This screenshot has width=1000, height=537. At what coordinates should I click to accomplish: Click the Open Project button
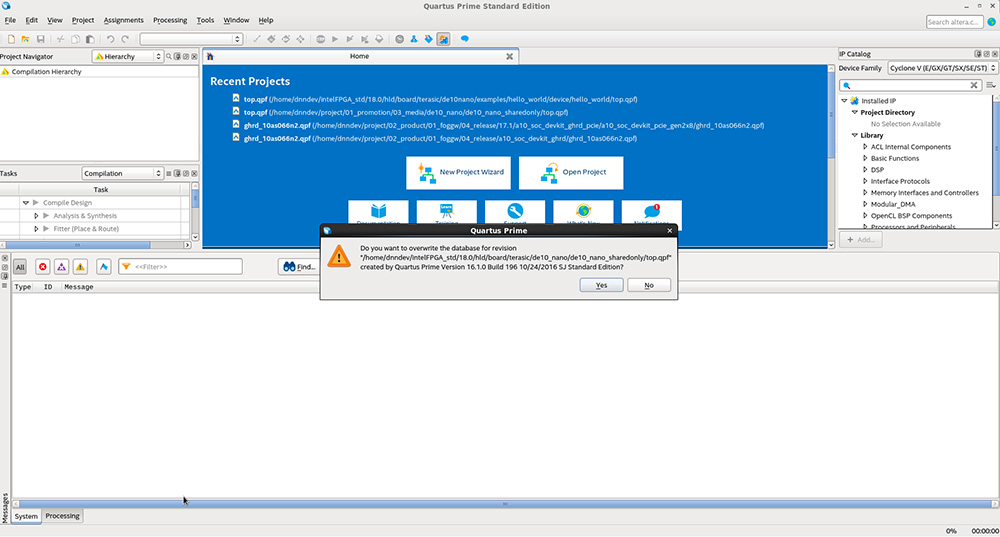pyautogui.click(x=571, y=172)
